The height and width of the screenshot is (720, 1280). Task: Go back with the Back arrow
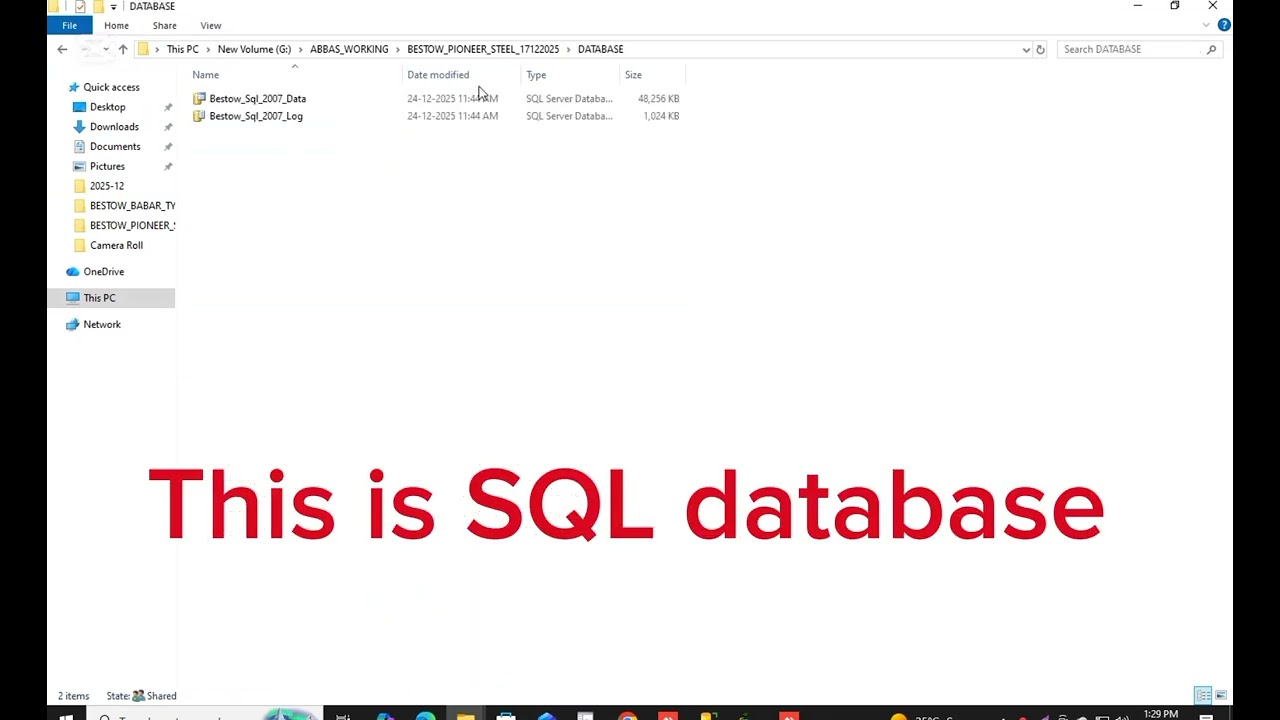click(x=62, y=49)
